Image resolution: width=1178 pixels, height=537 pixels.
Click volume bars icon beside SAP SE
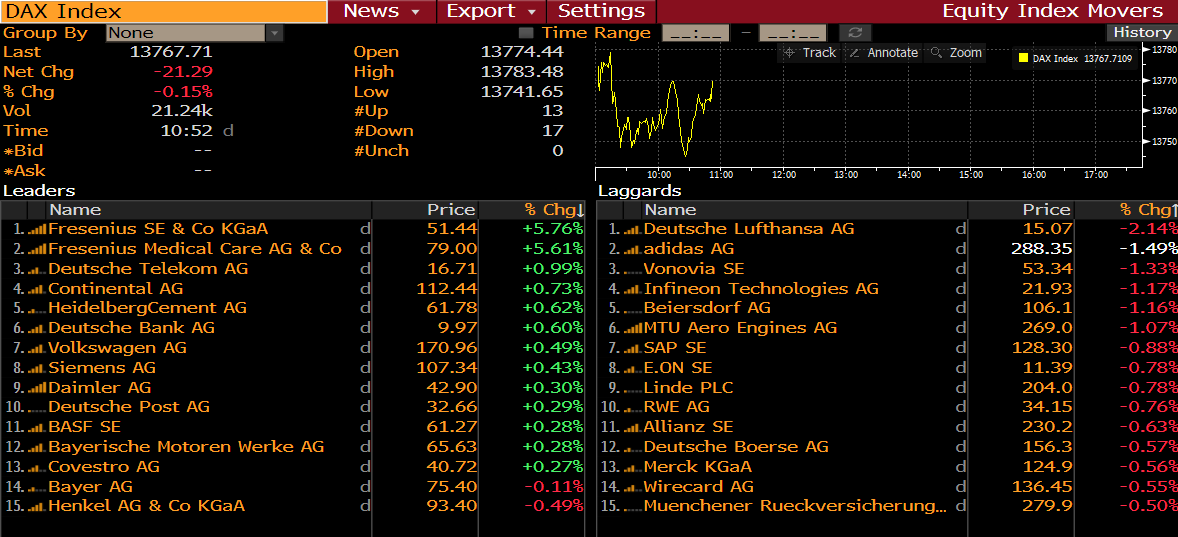click(x=633, y=348)
